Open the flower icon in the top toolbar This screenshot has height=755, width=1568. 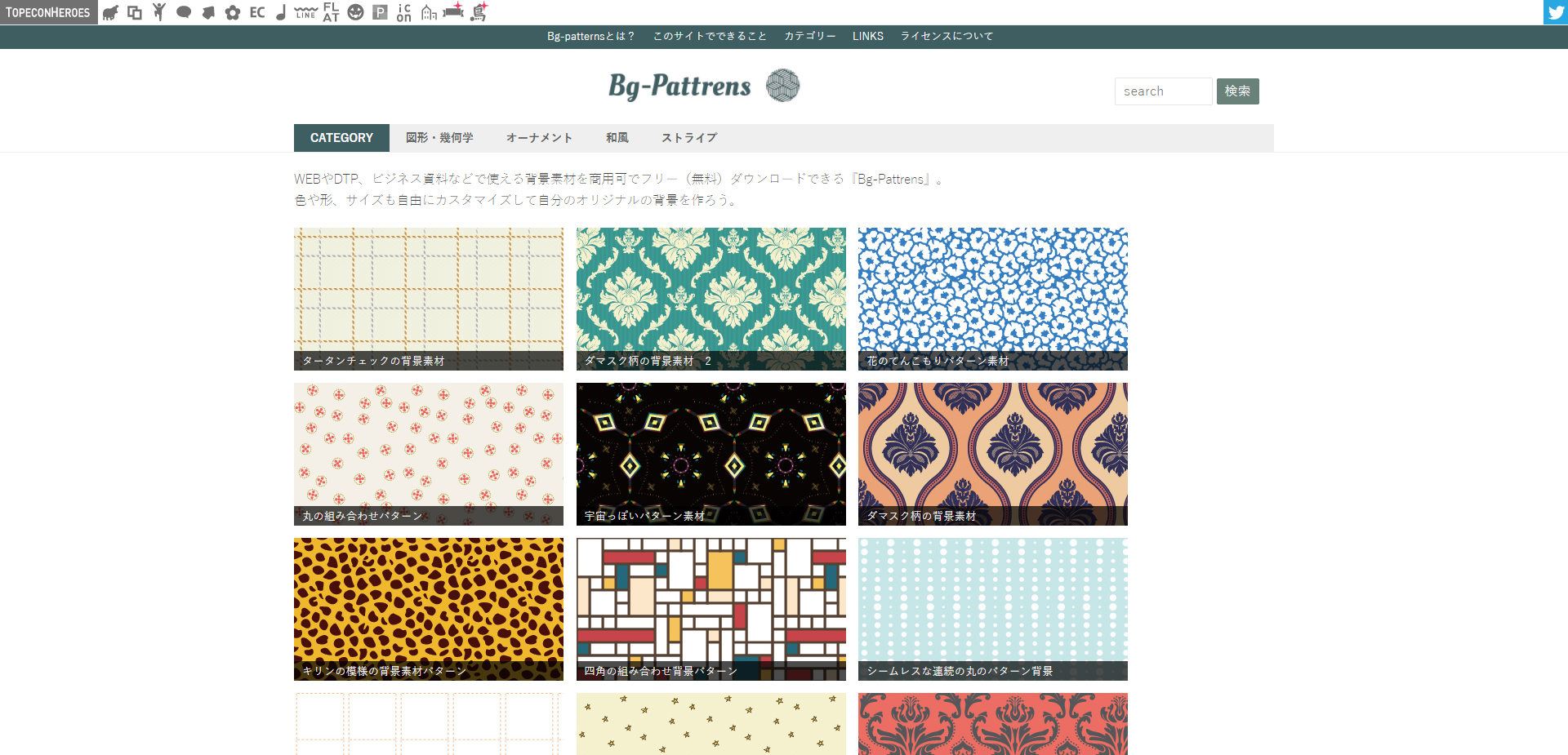232,12
